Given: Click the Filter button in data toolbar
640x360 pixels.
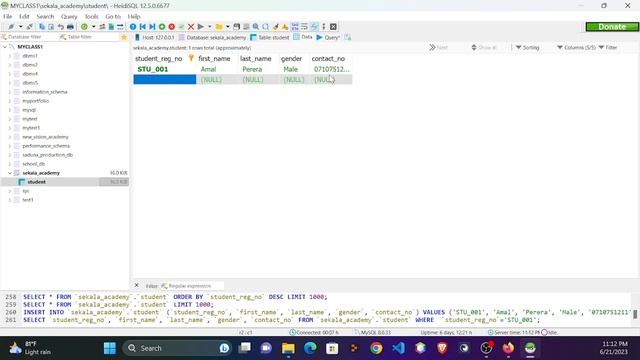Looking at the screenshot, I should [x=608, y=47].
